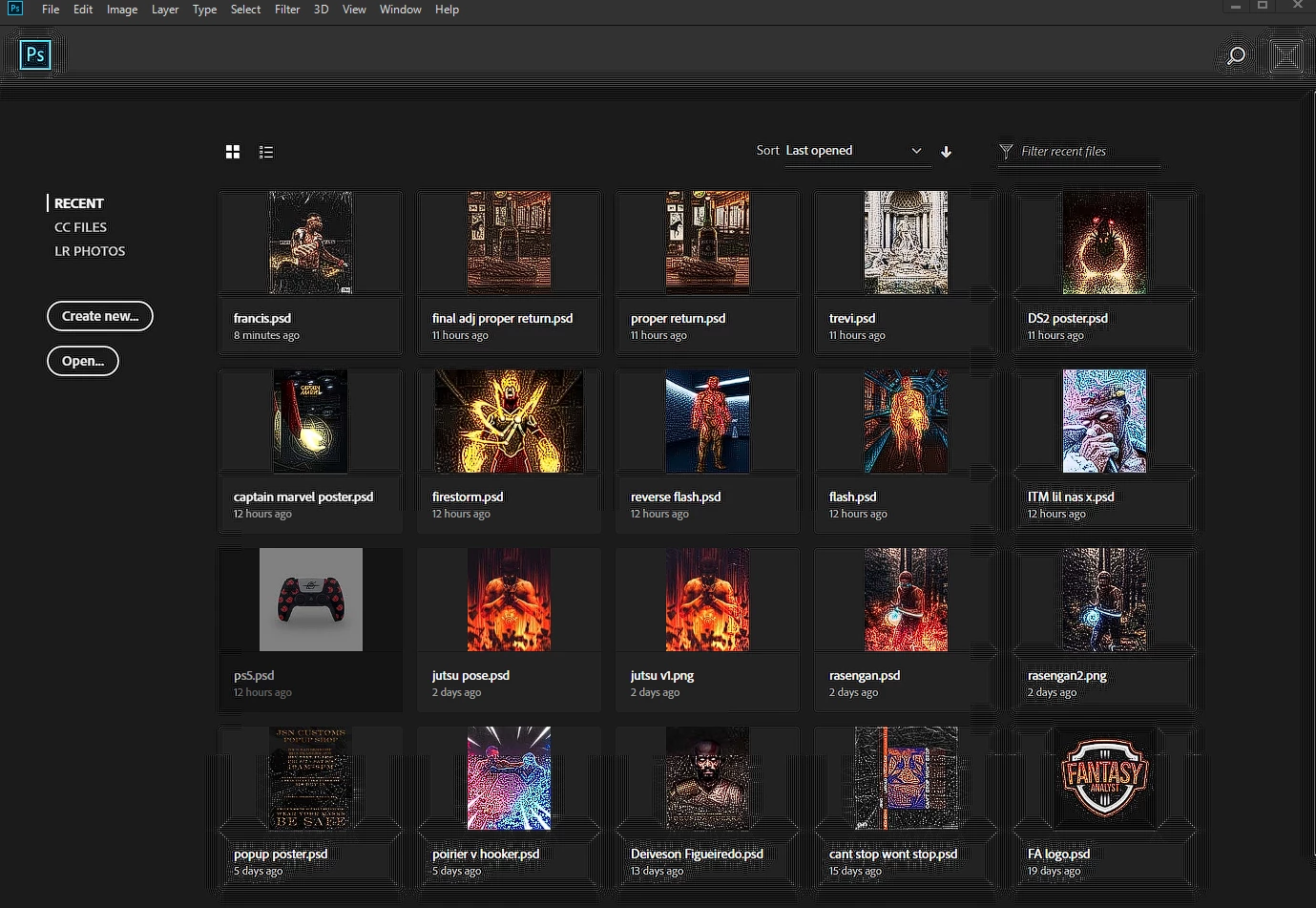This screenshot has width=1316, height=908.
Task: Open flash.psd thumbnail
Action: click(906, 421)
